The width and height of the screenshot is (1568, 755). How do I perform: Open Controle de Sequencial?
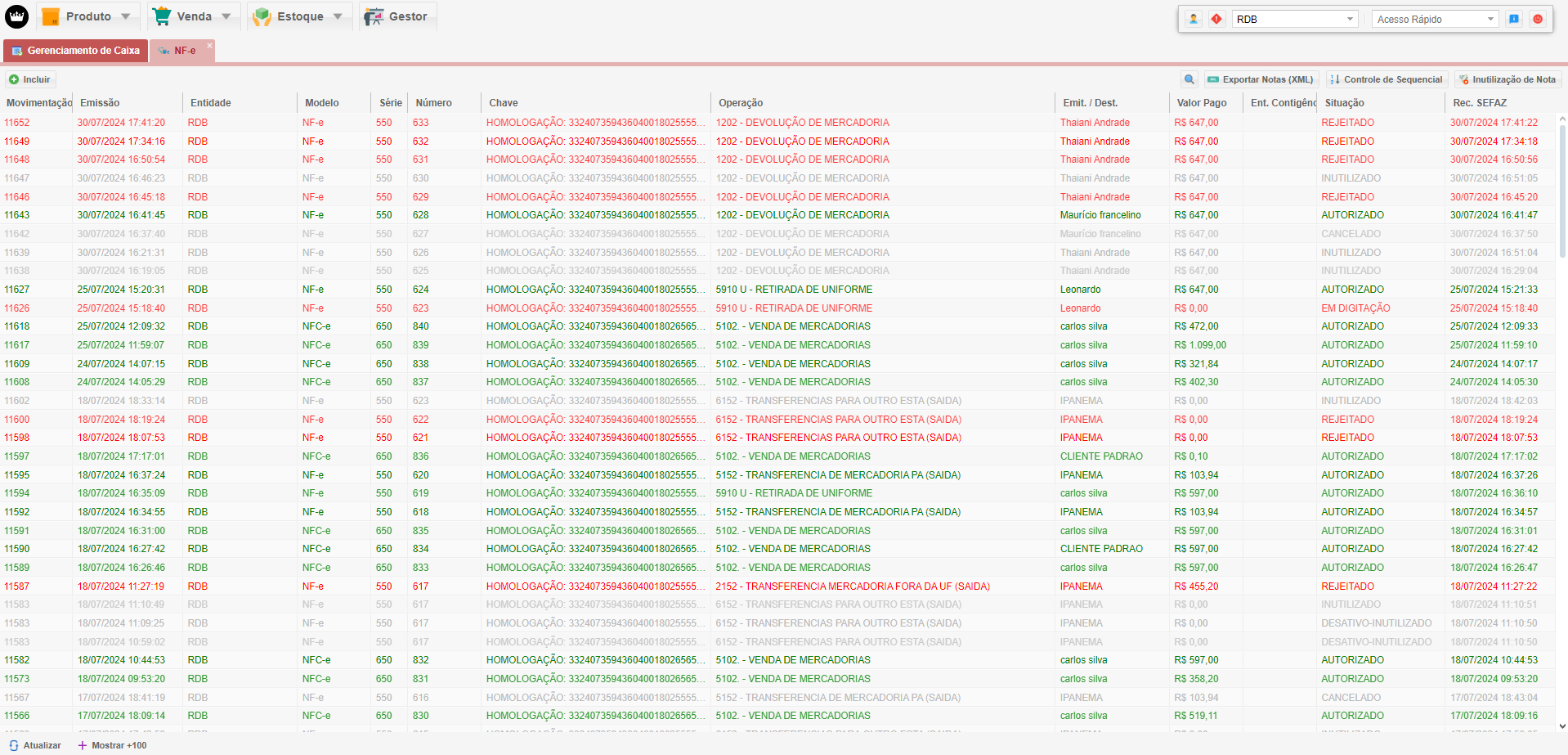1387,79
